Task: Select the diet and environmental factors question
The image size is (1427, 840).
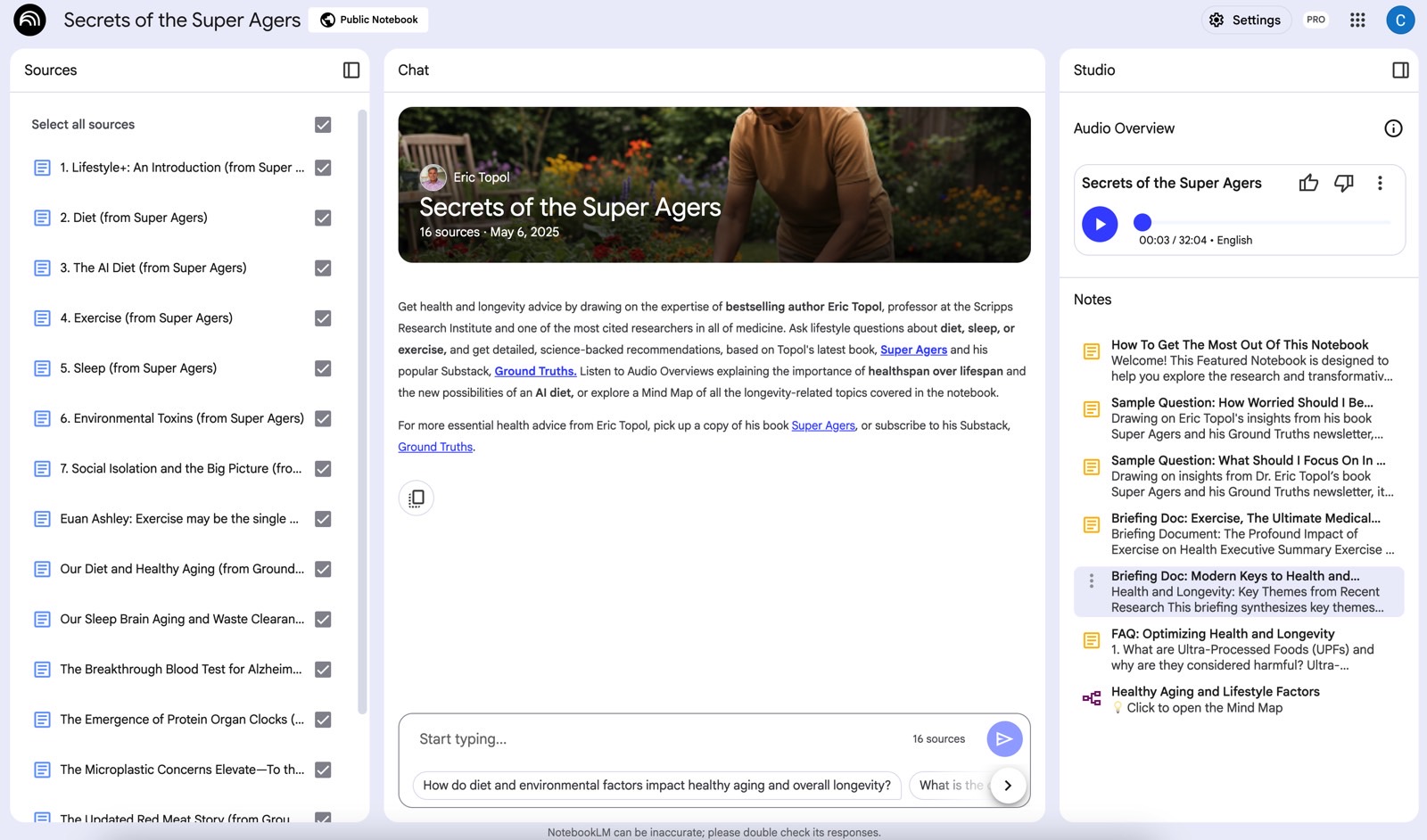Action: 656,786
